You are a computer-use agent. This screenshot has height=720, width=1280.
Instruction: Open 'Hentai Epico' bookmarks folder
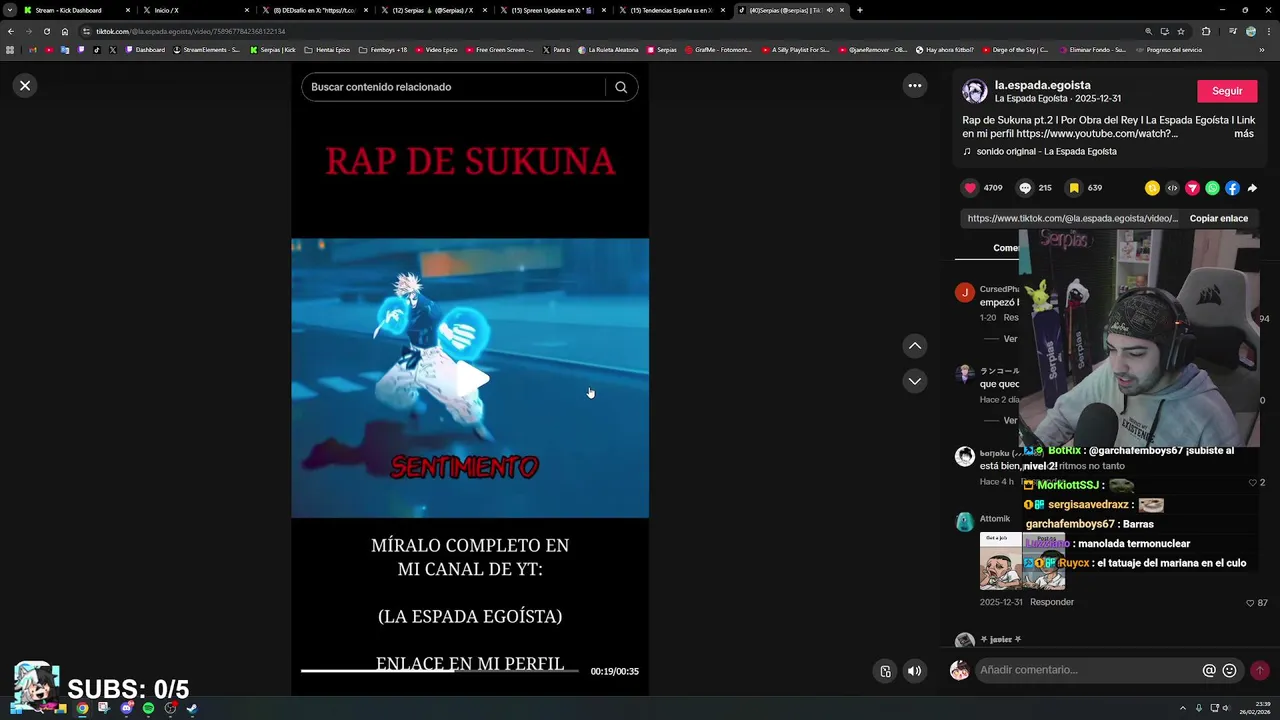pyautogui.click(x=327, y=49)
